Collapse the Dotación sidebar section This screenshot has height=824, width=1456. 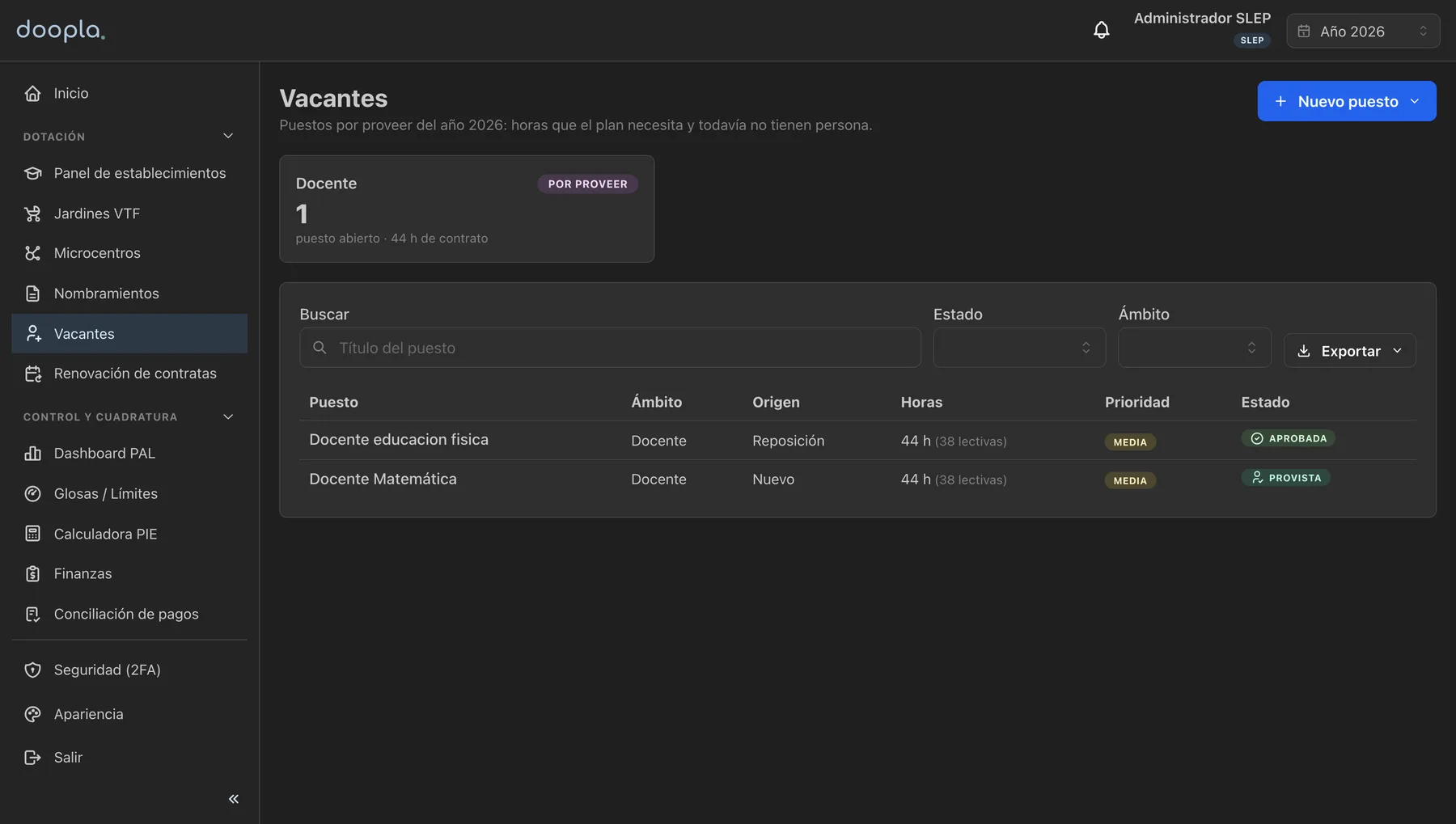tap(228, 136)
